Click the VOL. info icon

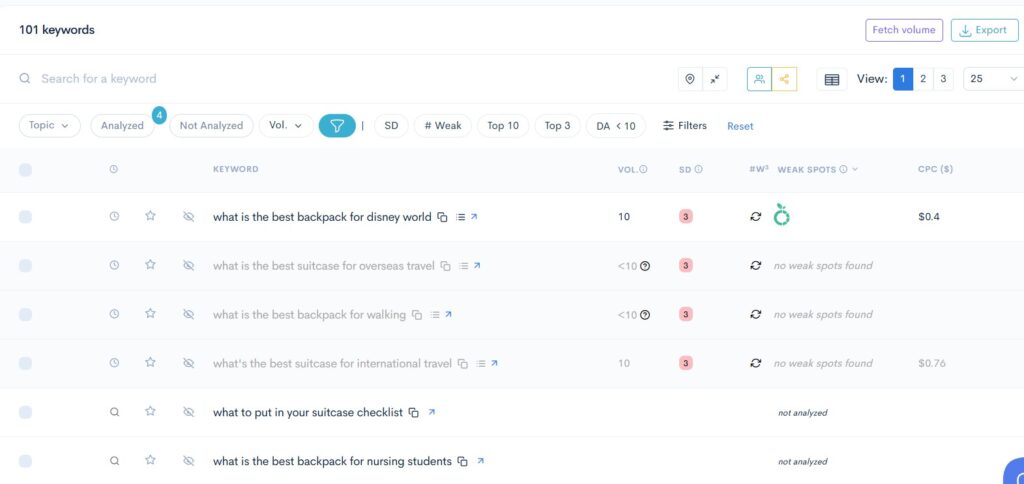pos(643,169)
